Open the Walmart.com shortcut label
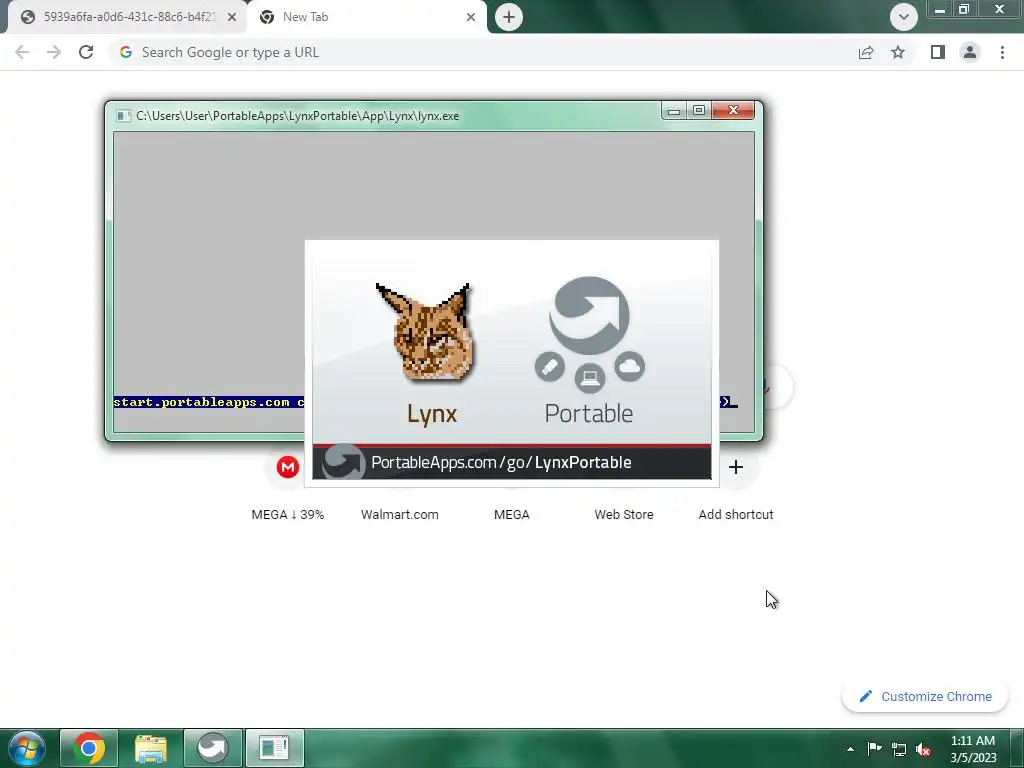 [x=400, y=515]
